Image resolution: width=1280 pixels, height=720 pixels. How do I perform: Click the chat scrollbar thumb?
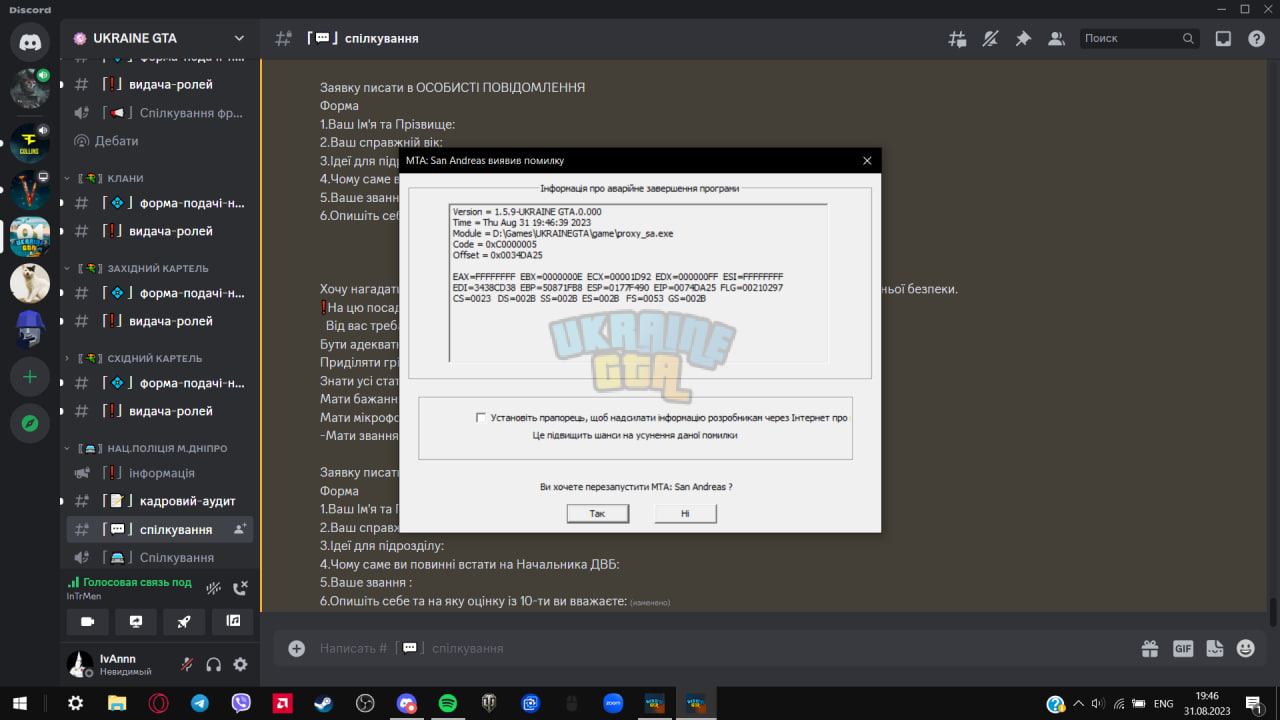click(x=1272, y=611)
